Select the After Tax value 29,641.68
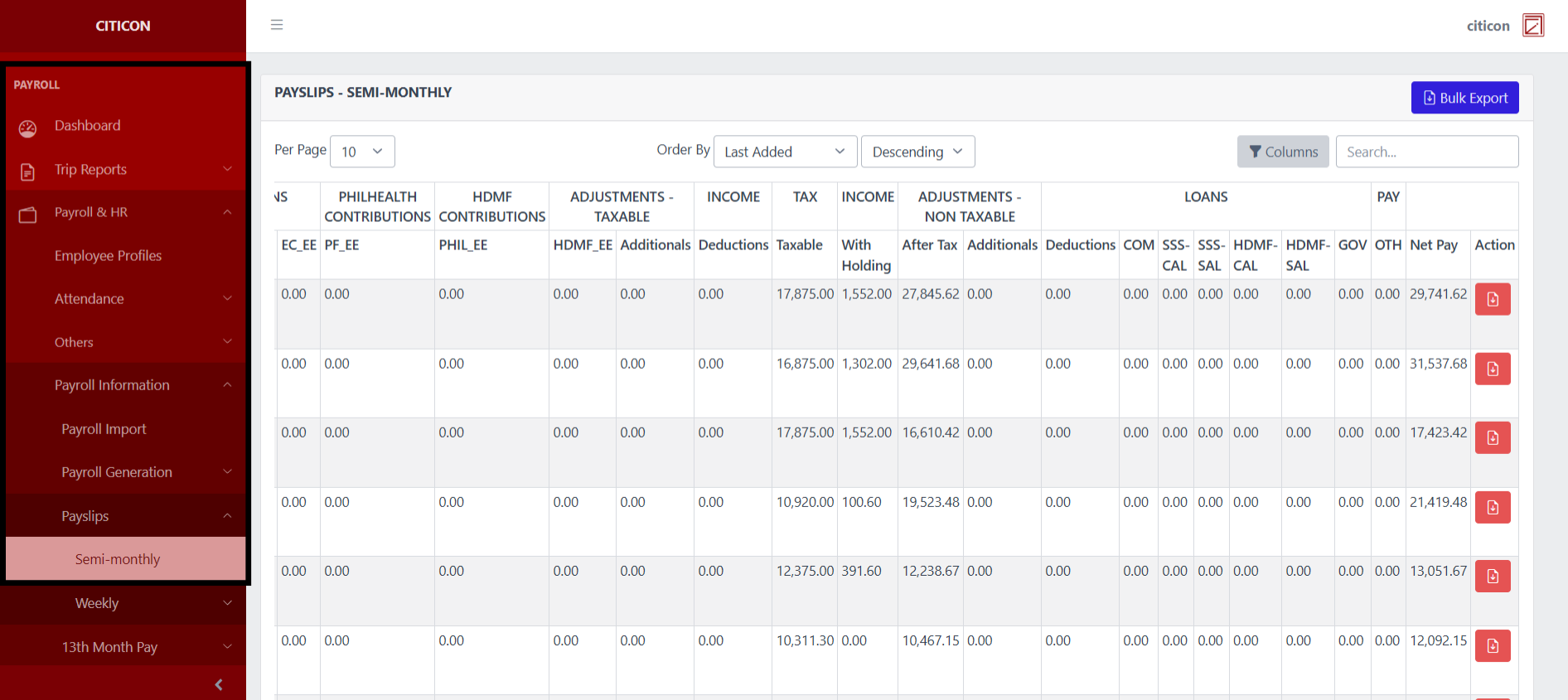This screenshot has height=700, width=1568. [930, 364]
